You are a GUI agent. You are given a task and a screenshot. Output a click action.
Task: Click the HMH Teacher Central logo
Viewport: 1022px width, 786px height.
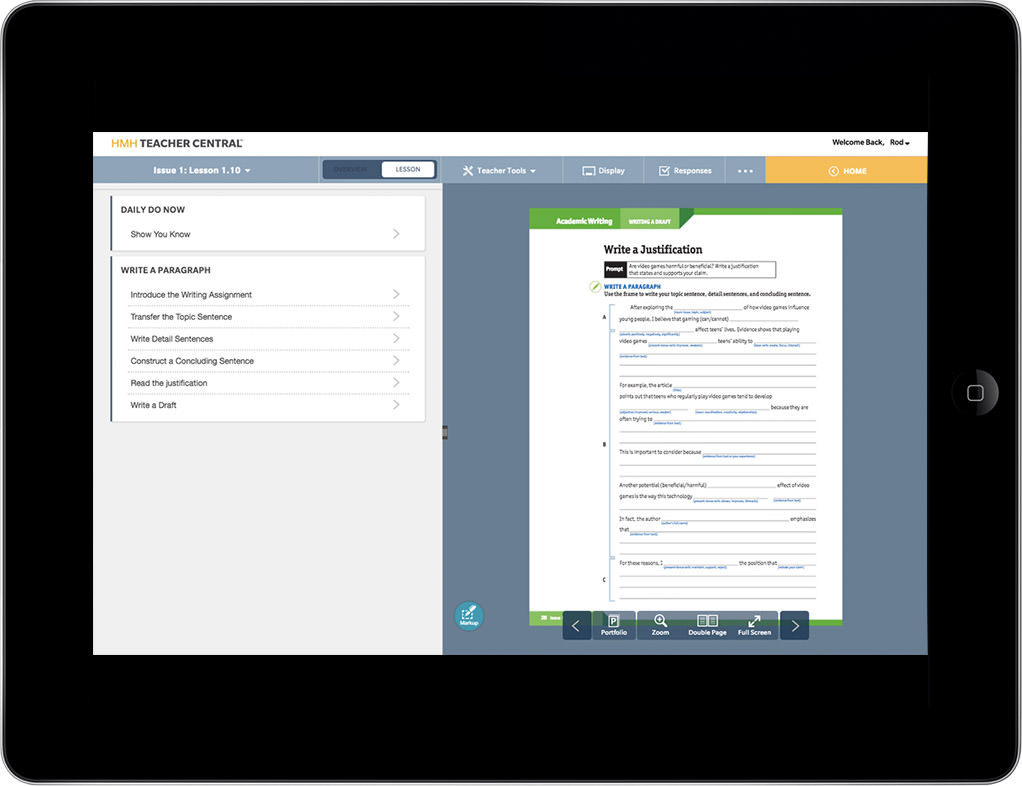pyautogui.click(x=177, y=143)
